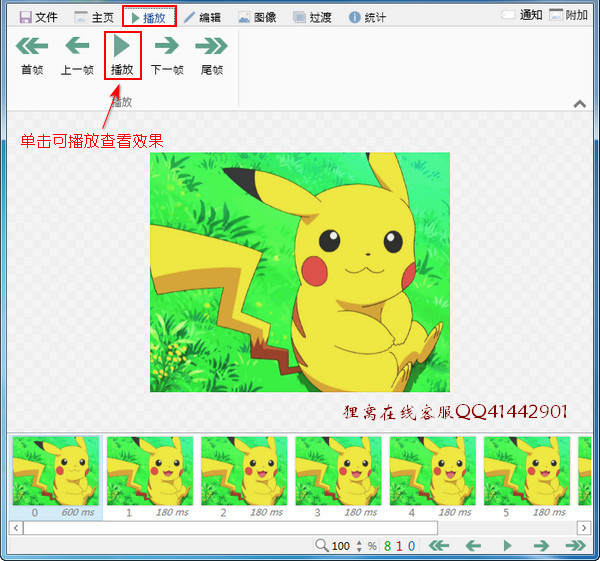Viewport: 600px width, 561px height.
Task: Open the 统计 (Statistics) tab
Action: pyautogui.click(x=367, y=17)
